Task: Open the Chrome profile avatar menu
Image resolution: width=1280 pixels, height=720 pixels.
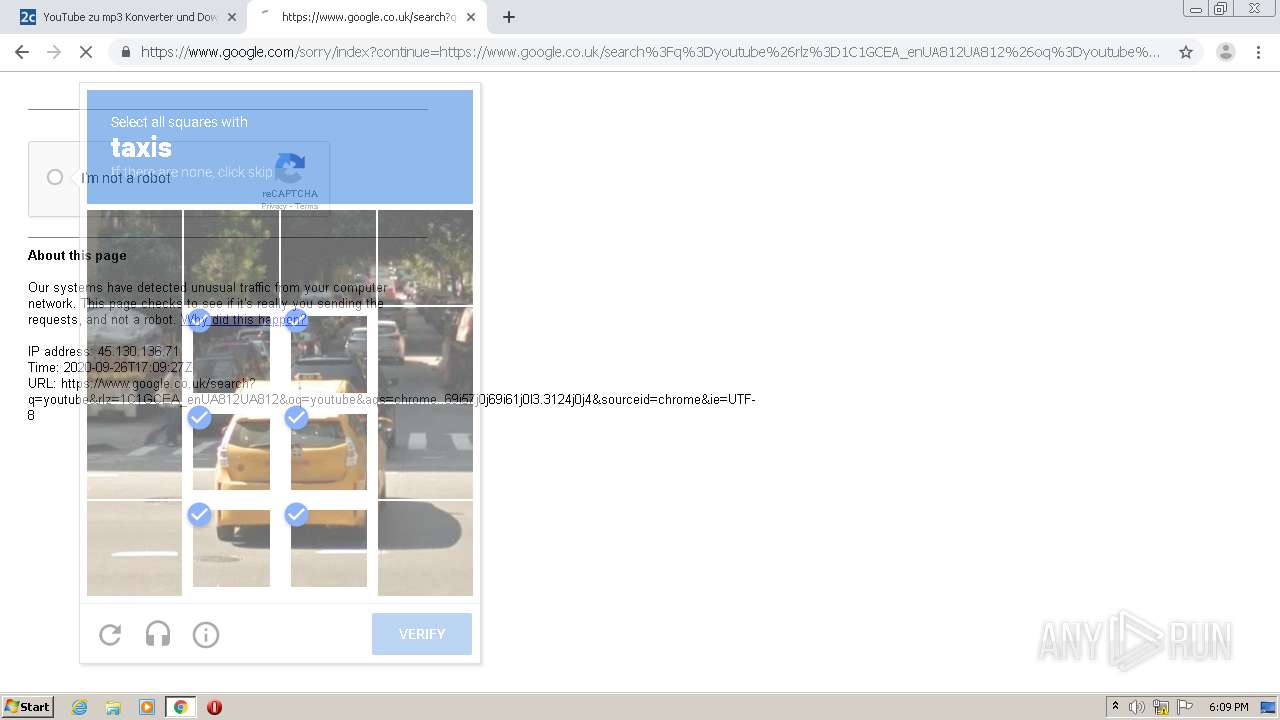Action: click(1226, 52)
